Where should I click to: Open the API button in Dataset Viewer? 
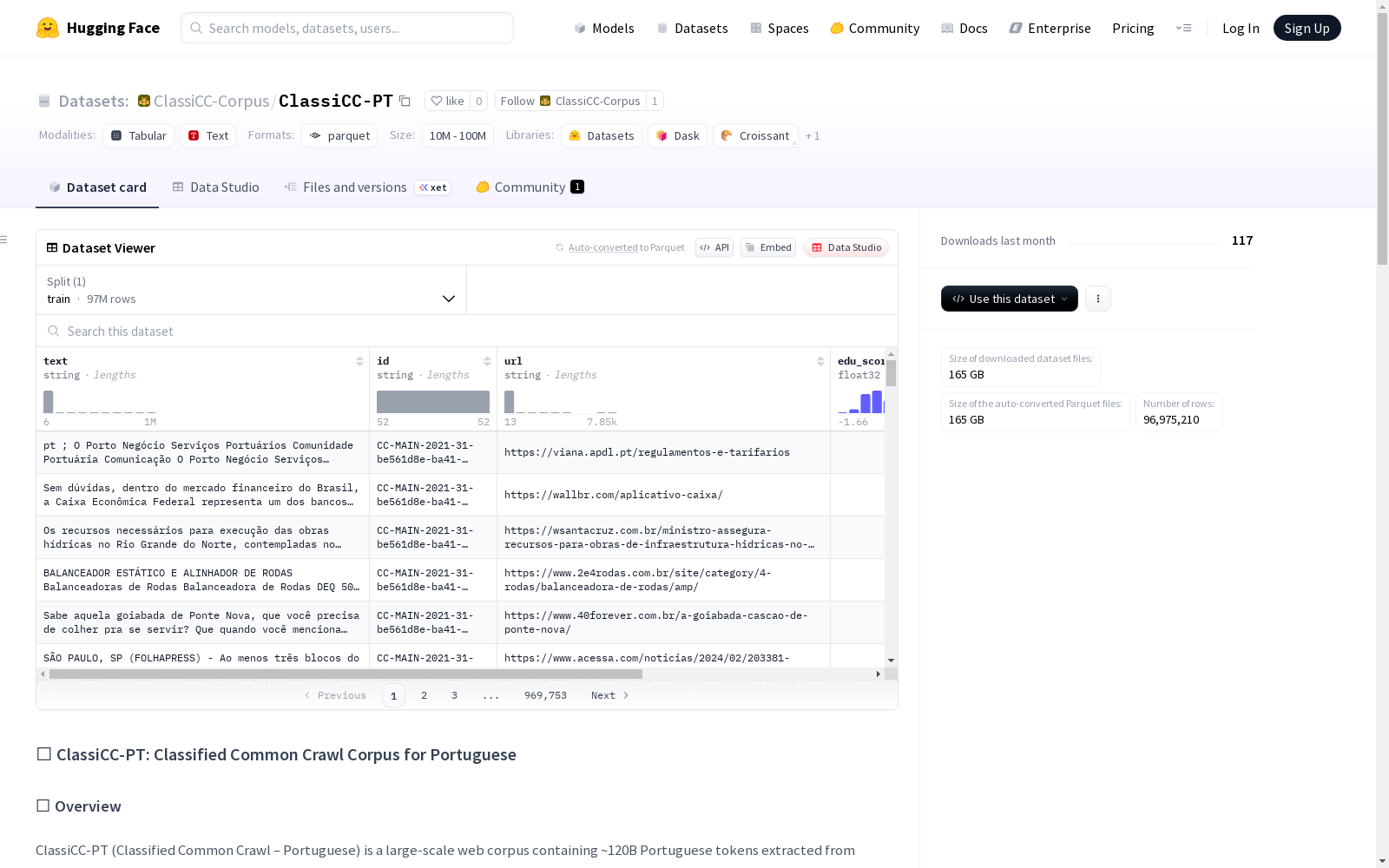(x=714, y=247)
